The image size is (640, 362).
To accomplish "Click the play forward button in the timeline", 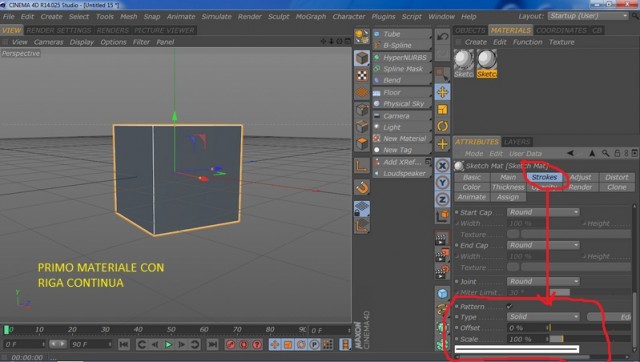I will coord(168,345).
